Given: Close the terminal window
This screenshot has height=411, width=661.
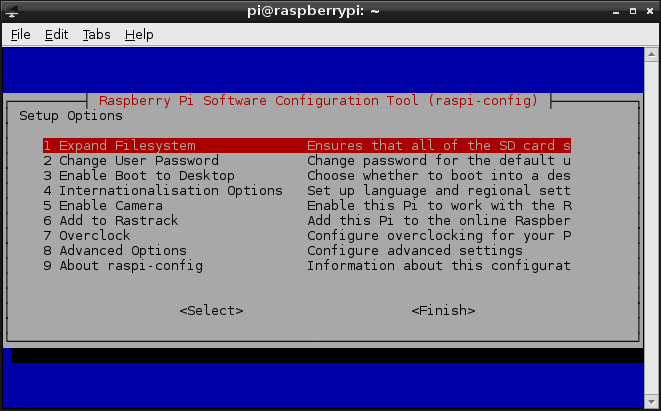Looking at the screenshot, I should [650, 11].
